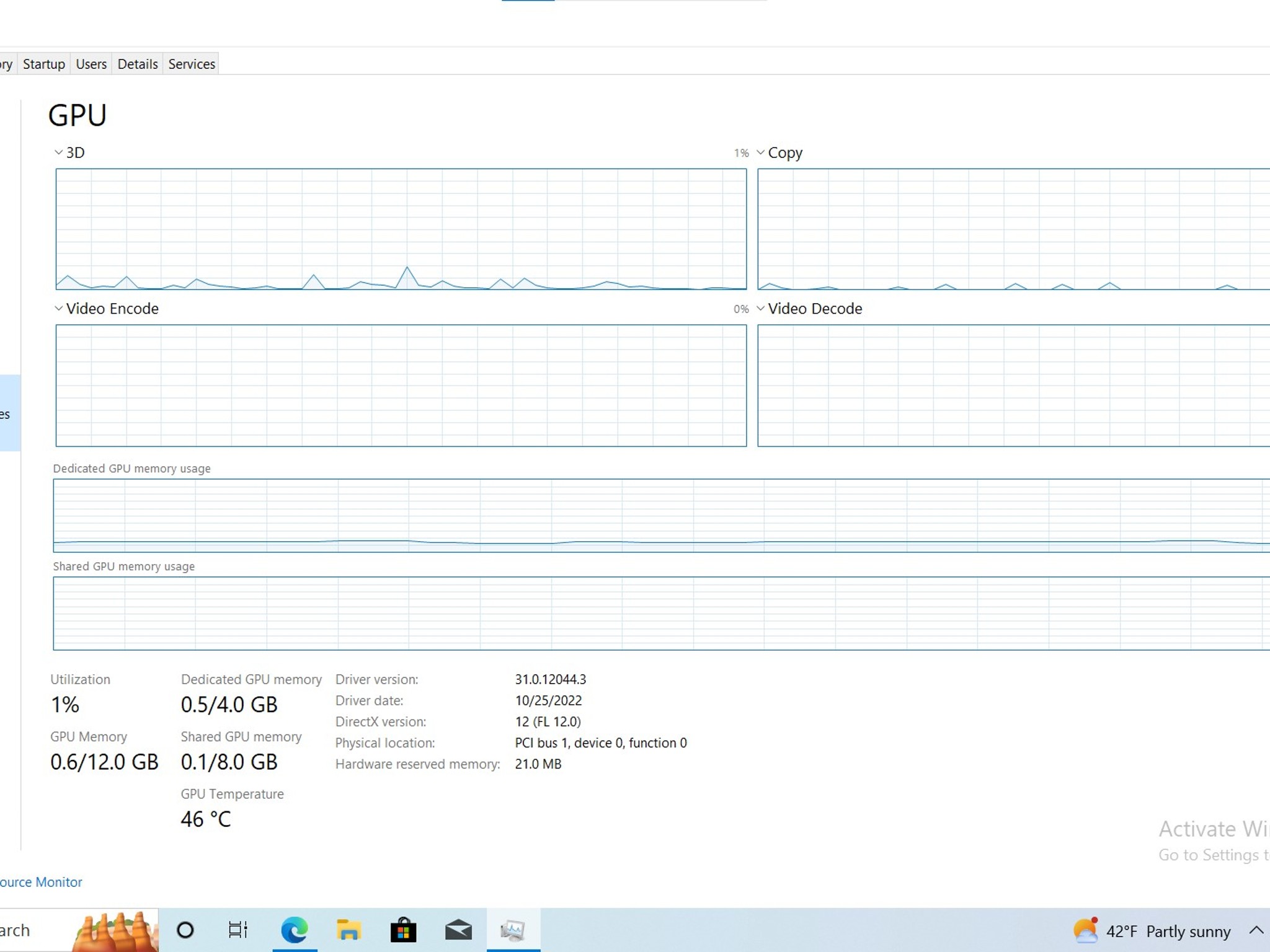
Task: Click the Shared GPU memory usage caption
Action: 124,566
